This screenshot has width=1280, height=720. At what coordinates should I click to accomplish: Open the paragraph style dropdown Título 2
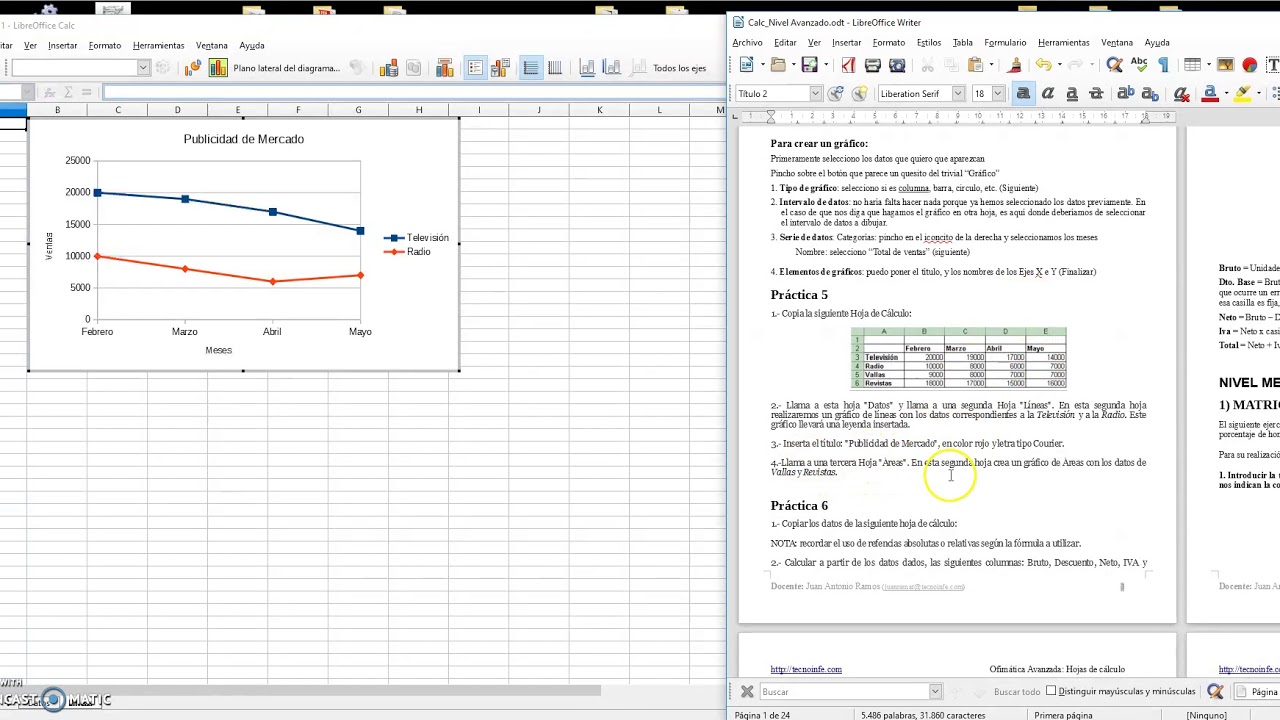tap(815, 94)
